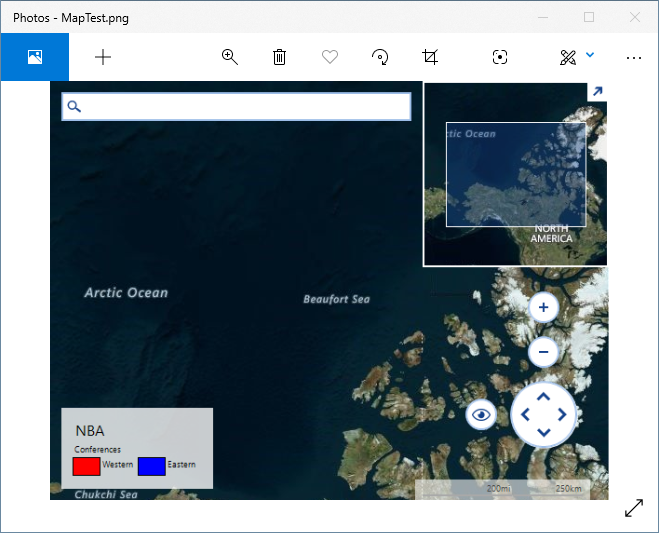Open the three-dot See more menu

[633, 57]
